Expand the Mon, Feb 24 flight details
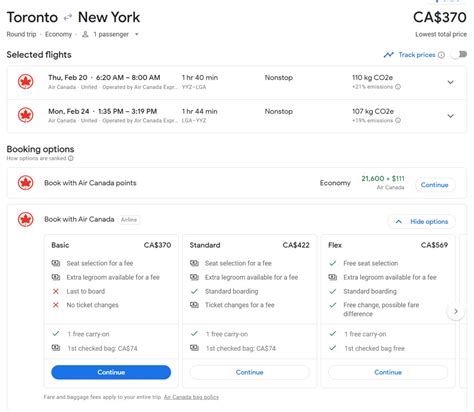This screenshot has height=412, width=474. click(x=450, y=116)
